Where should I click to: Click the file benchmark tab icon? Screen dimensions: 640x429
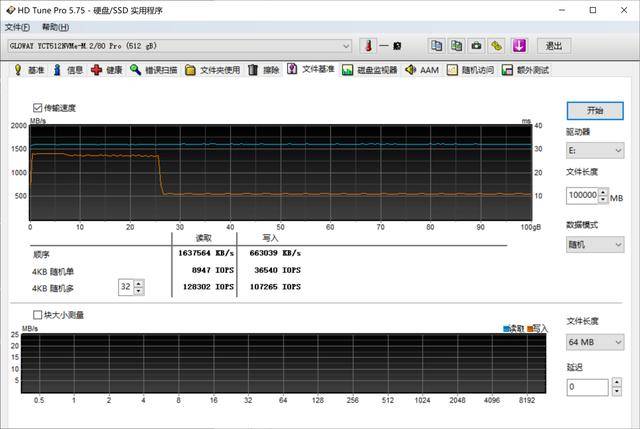(x=292, y=69)
